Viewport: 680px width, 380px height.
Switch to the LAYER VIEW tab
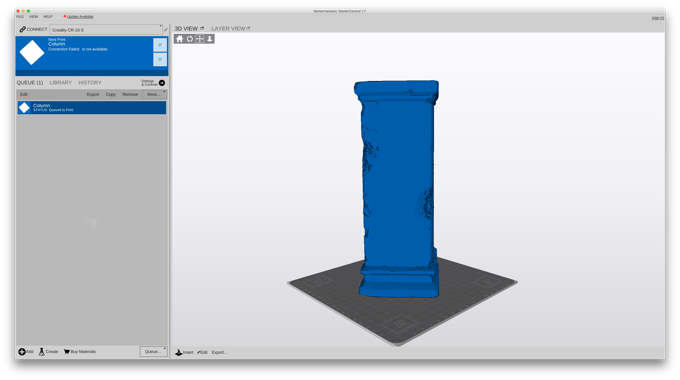point(228,28)
